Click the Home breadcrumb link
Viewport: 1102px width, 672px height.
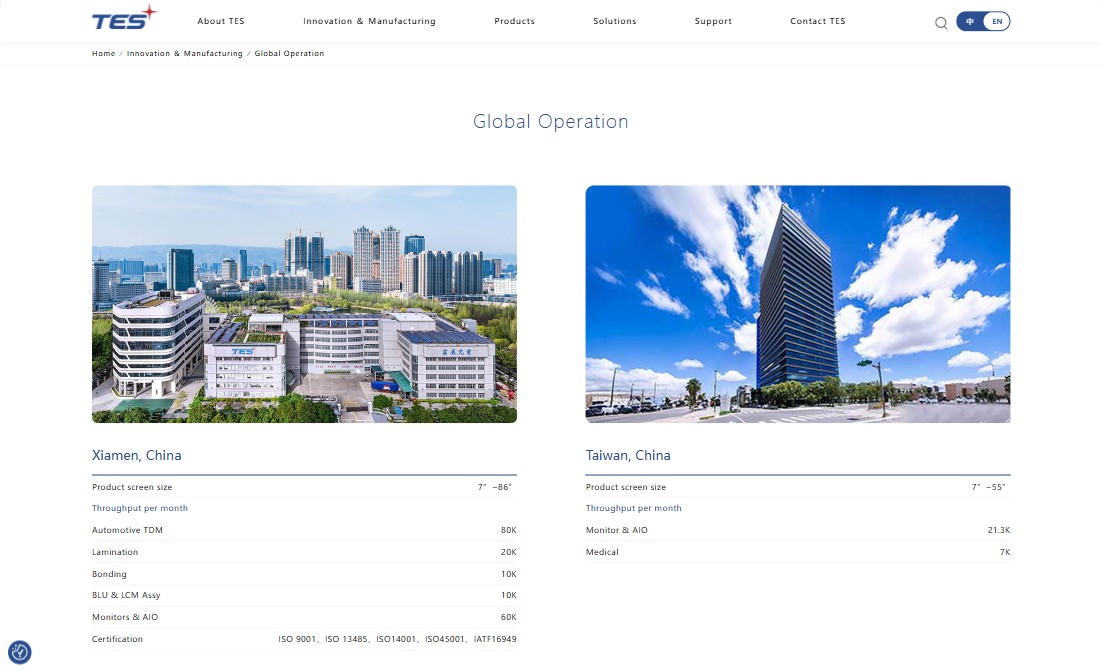pyautogui.click(x=104, y=54)
